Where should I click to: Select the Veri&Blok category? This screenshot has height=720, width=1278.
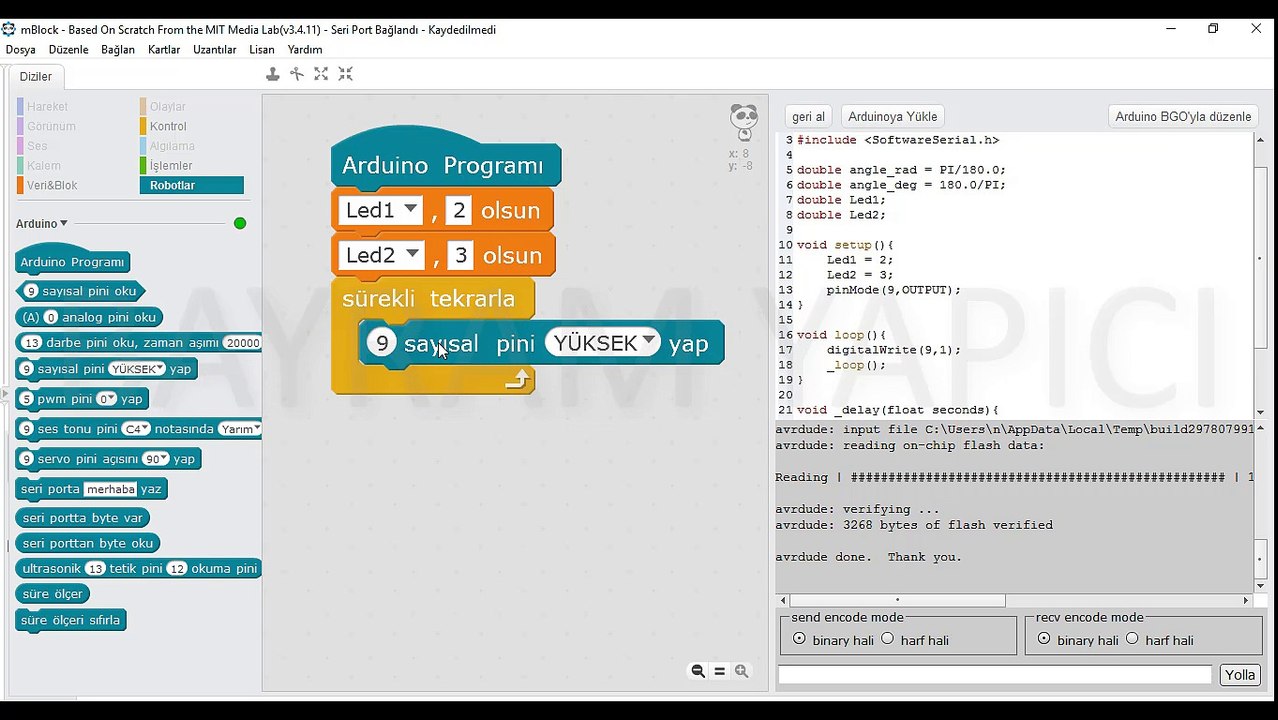tap(52, 185)
